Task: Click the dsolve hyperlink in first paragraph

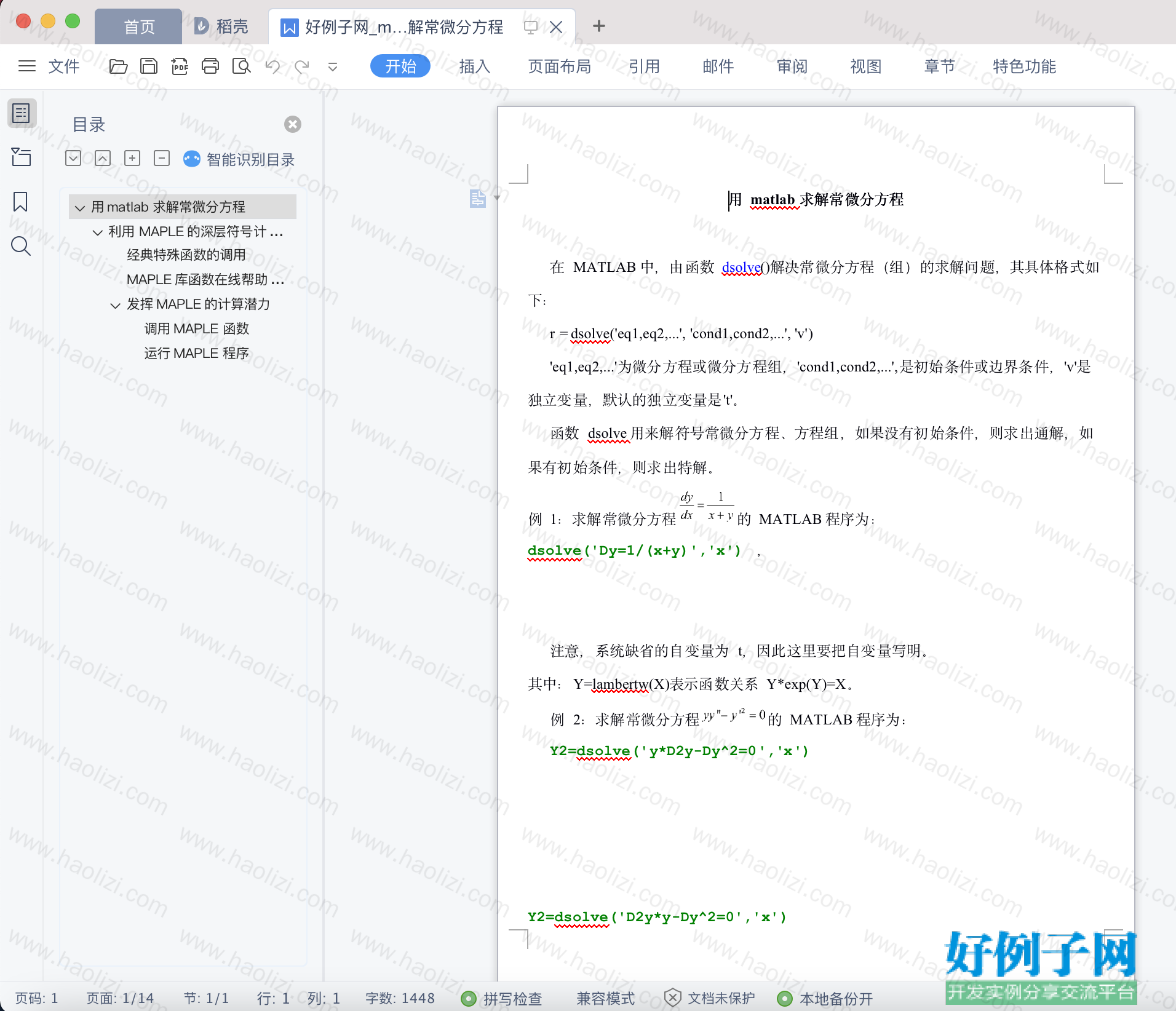Action: click(x=741, y=267)
